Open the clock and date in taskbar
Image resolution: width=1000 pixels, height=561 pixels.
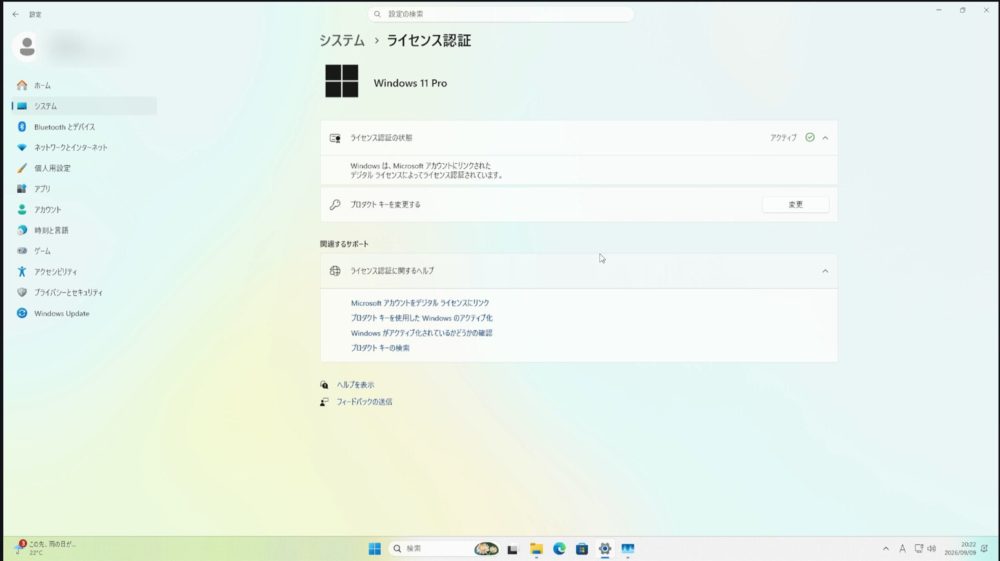[x=960, y=548]
